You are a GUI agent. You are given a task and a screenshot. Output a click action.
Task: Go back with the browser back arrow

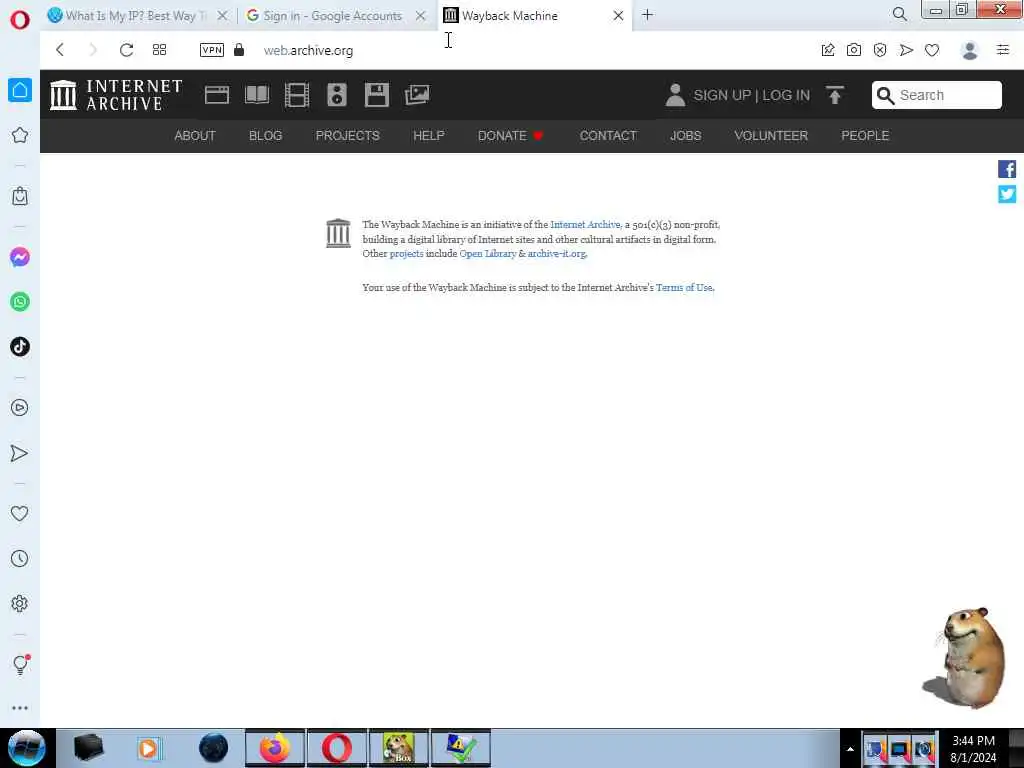pos(60,50)
